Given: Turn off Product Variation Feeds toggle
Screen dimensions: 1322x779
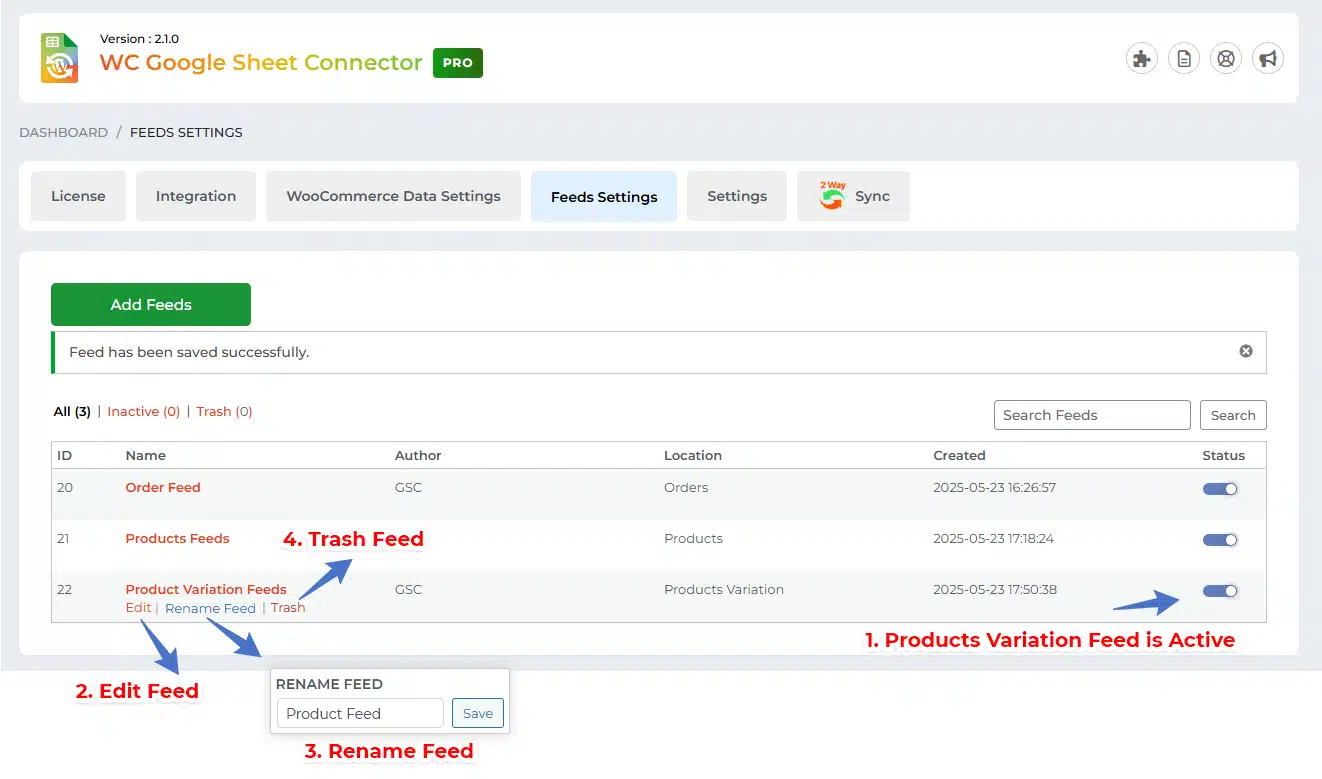Looking at the screenshot, I should pos(1220,591).
